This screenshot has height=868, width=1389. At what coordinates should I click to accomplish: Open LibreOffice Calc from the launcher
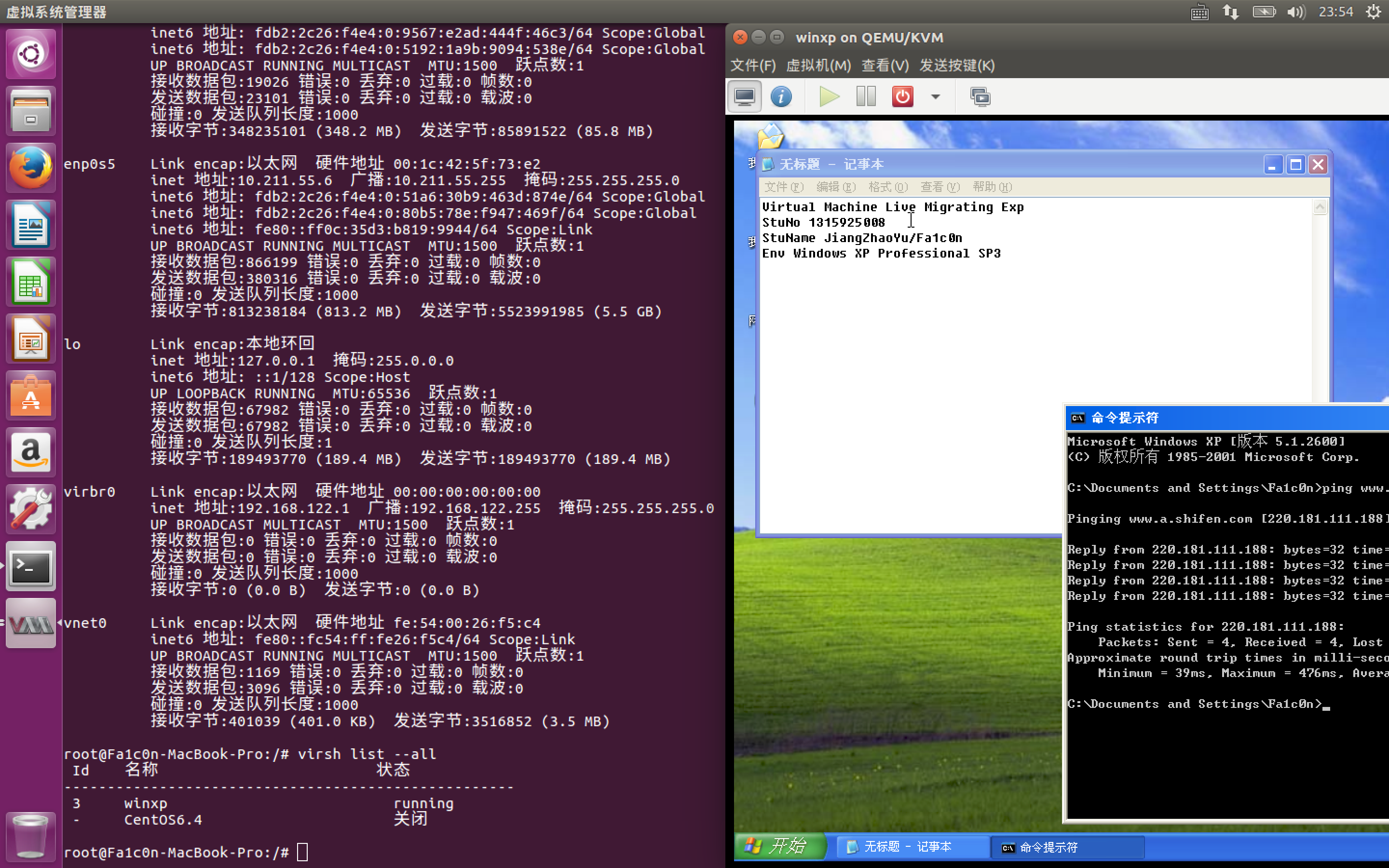30,282
